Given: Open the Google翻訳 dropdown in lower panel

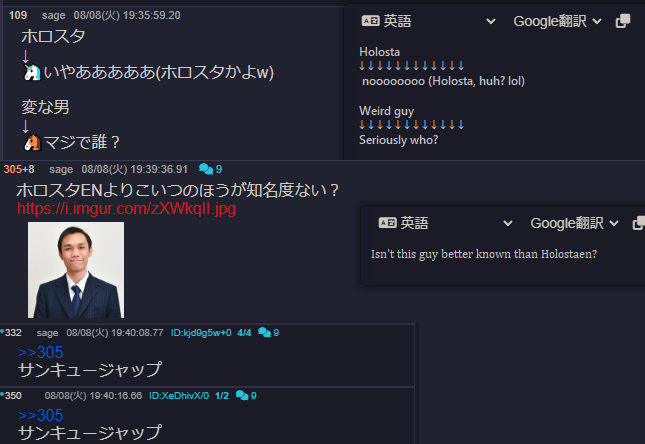Looking at the screenshot, I should tap(574, 223).
